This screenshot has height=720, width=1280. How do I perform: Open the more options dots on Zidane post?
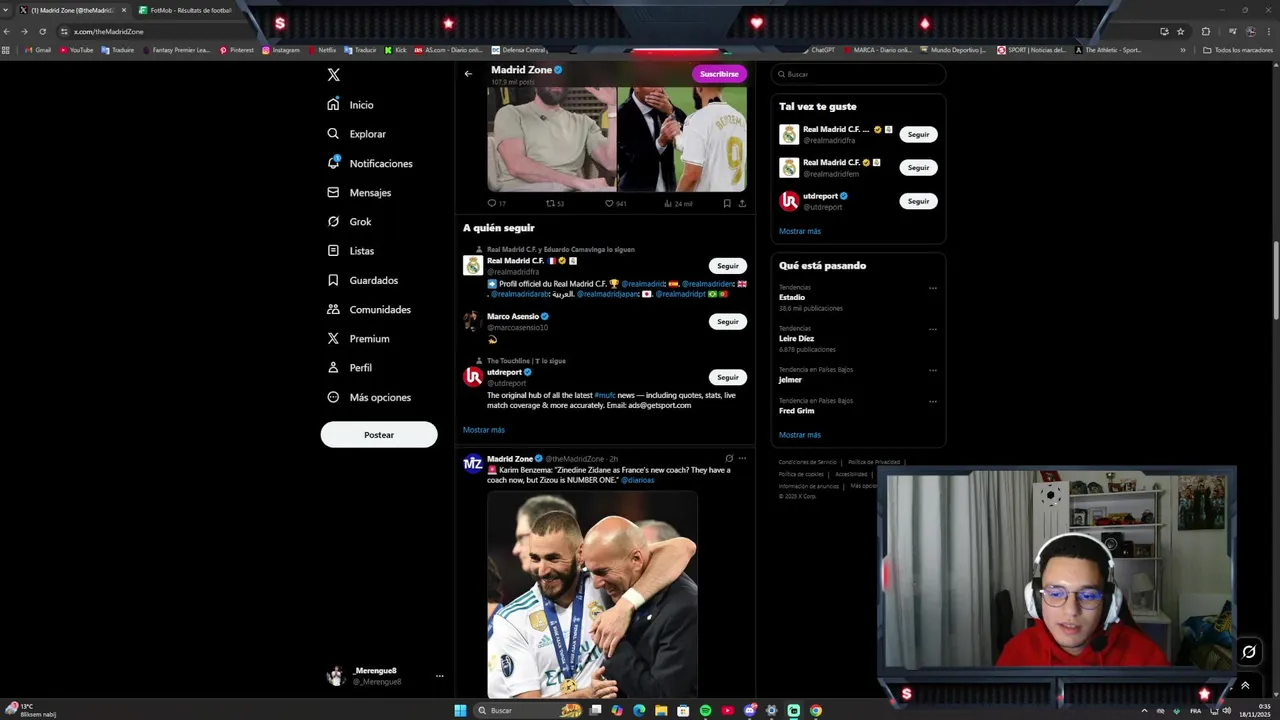click(x=742, y=458)
